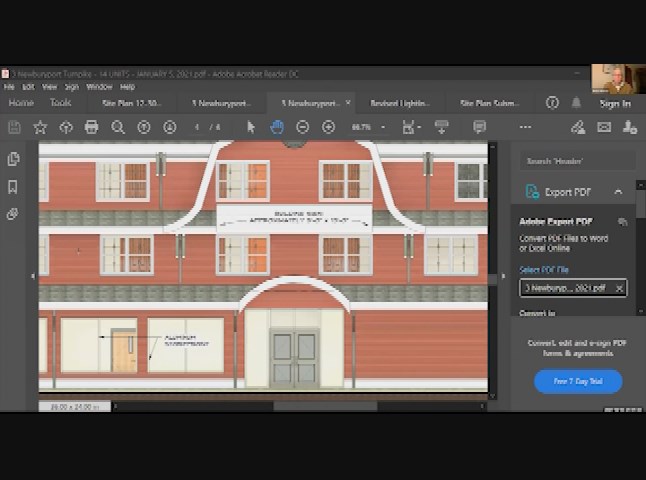Show bookmarks panel in left sidebar

(x=13, y=187)
